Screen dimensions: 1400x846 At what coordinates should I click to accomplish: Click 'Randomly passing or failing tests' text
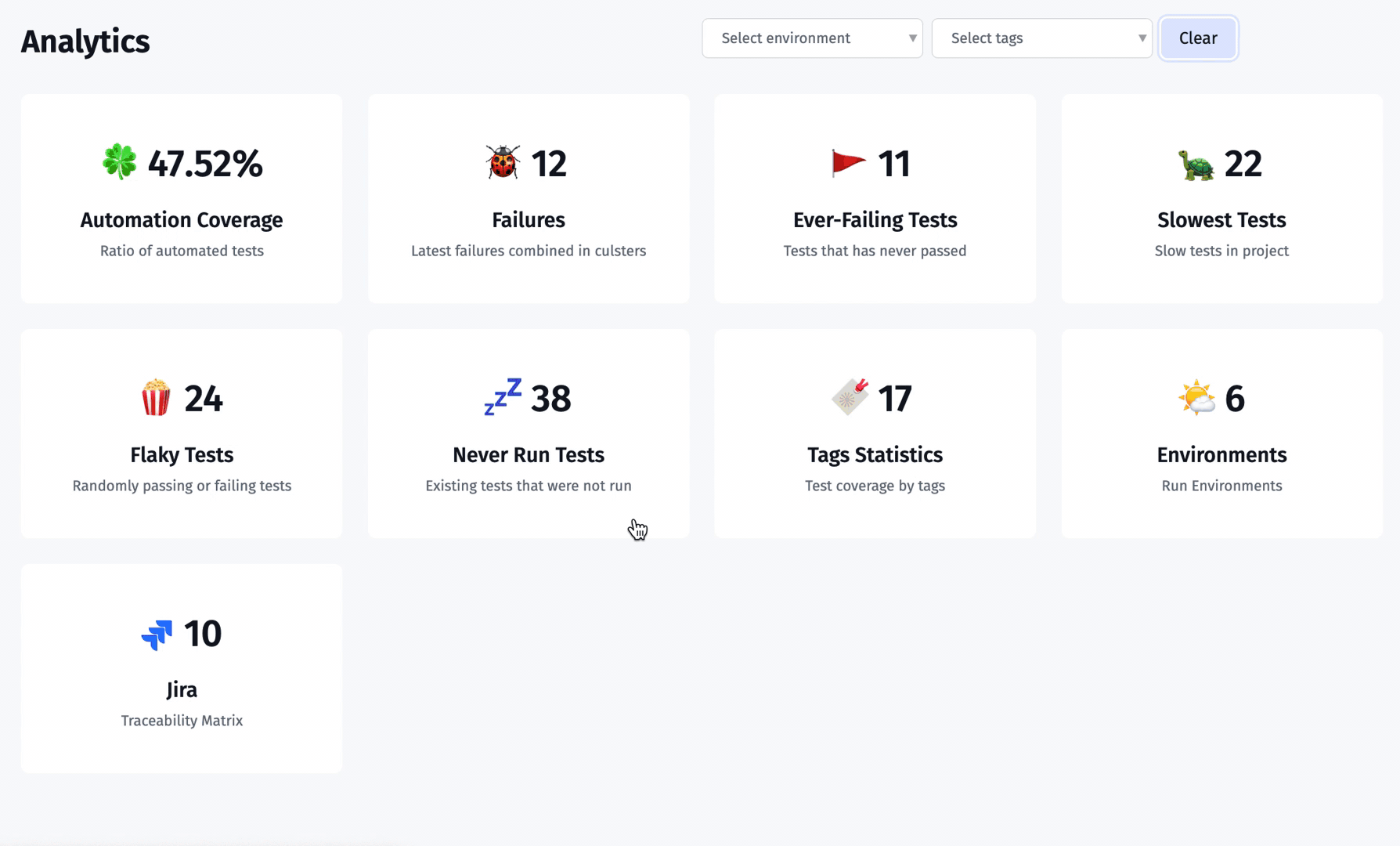click(182, 486)
